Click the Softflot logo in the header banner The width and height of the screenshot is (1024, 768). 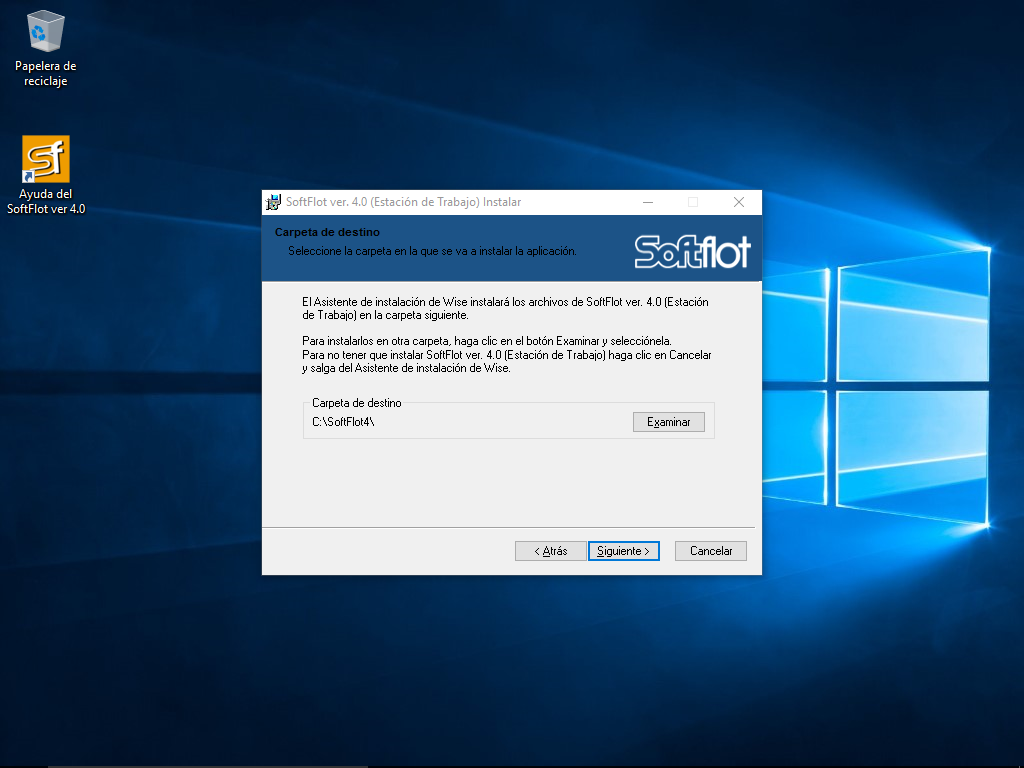coord(692,251)
